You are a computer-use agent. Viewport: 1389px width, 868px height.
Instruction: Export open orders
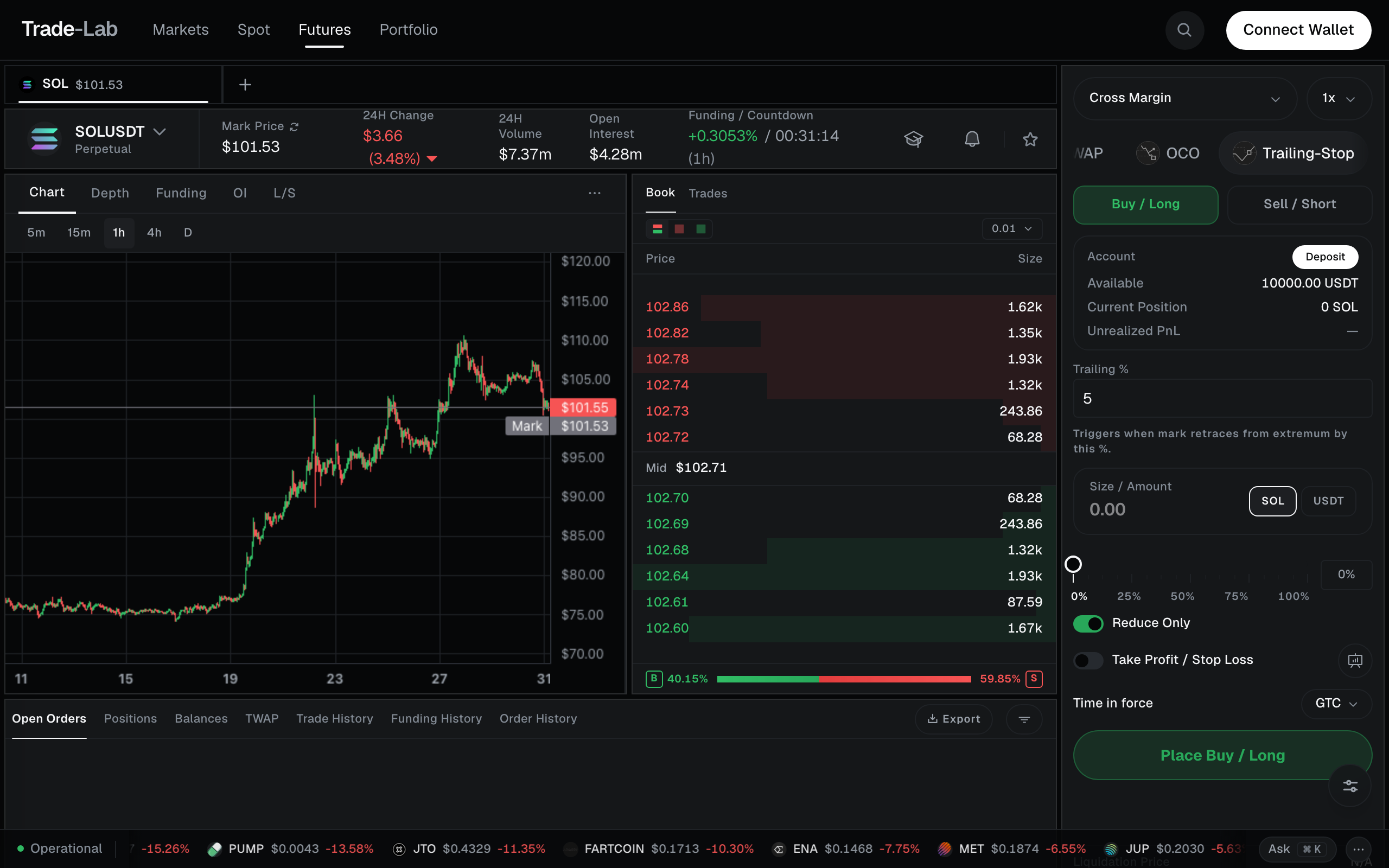[953, 719]
